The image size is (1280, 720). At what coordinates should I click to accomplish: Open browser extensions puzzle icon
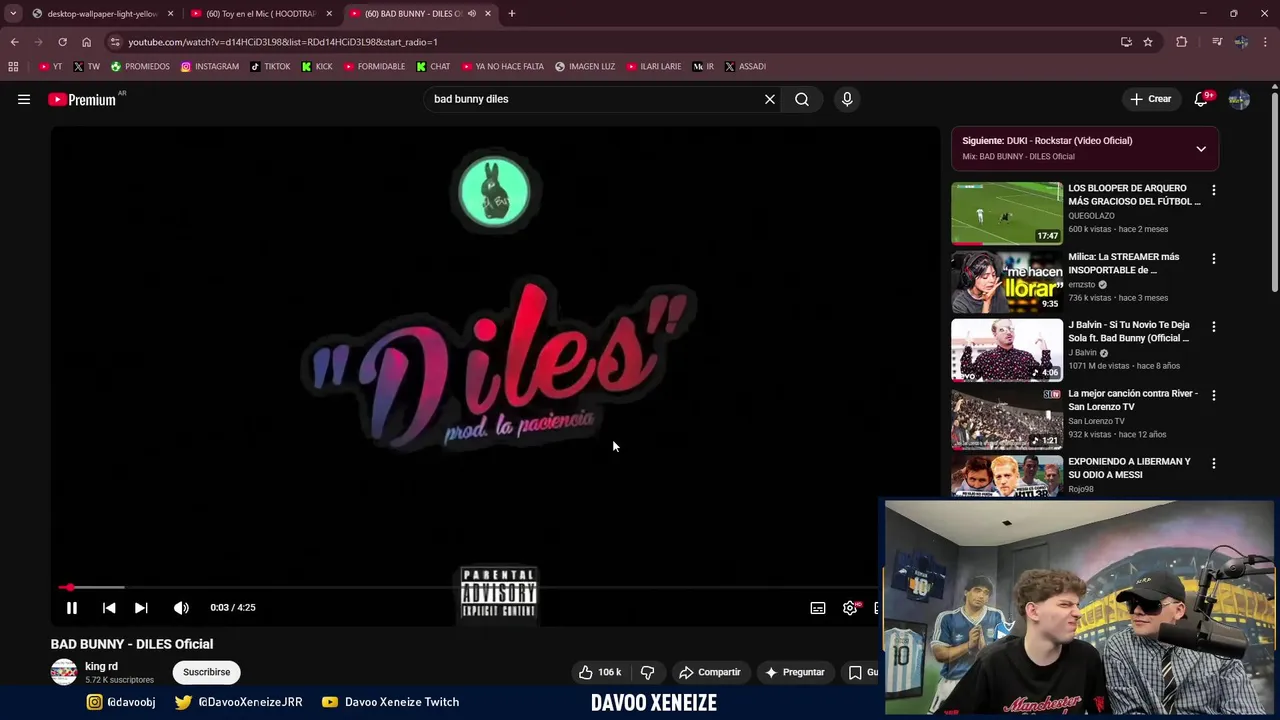[1181, 42]
